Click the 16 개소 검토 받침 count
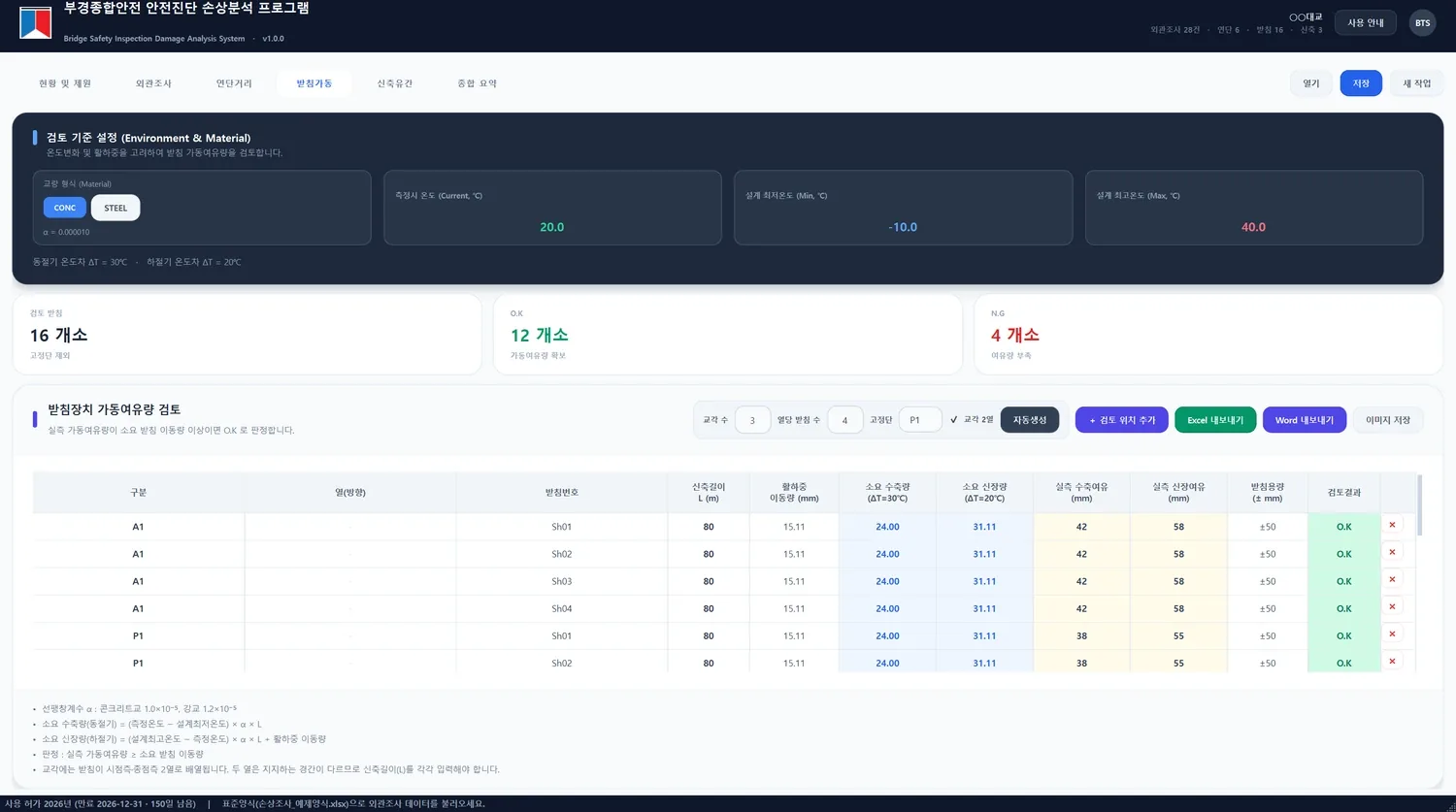This screenshot has width=1456, height=812. point(58,335)
